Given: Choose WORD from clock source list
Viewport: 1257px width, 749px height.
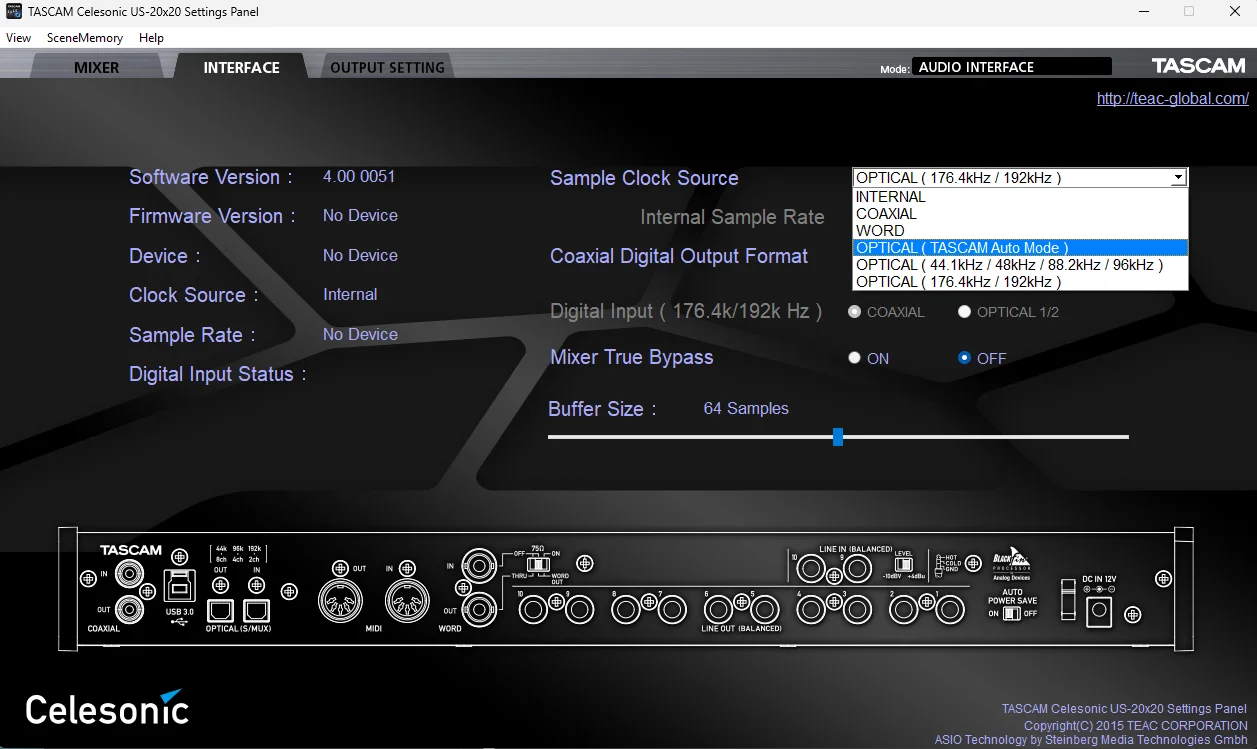Looking at the screenshot, I should point(1020,231).
